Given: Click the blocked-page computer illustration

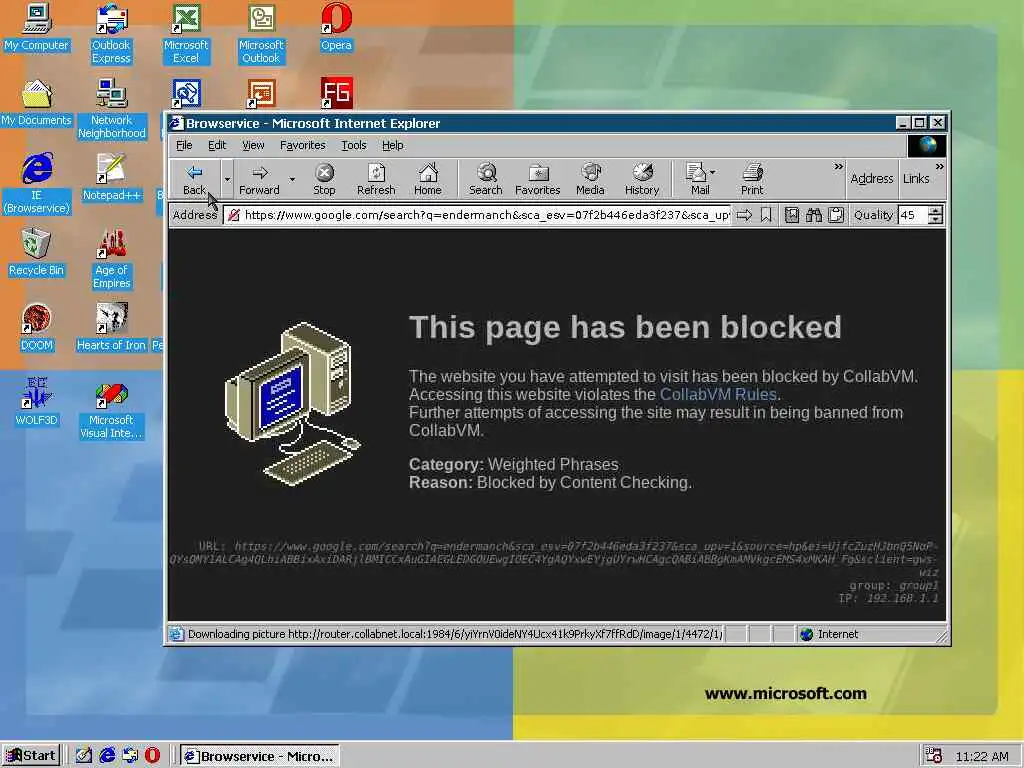Looking at the screenshot, I should 293,404.
